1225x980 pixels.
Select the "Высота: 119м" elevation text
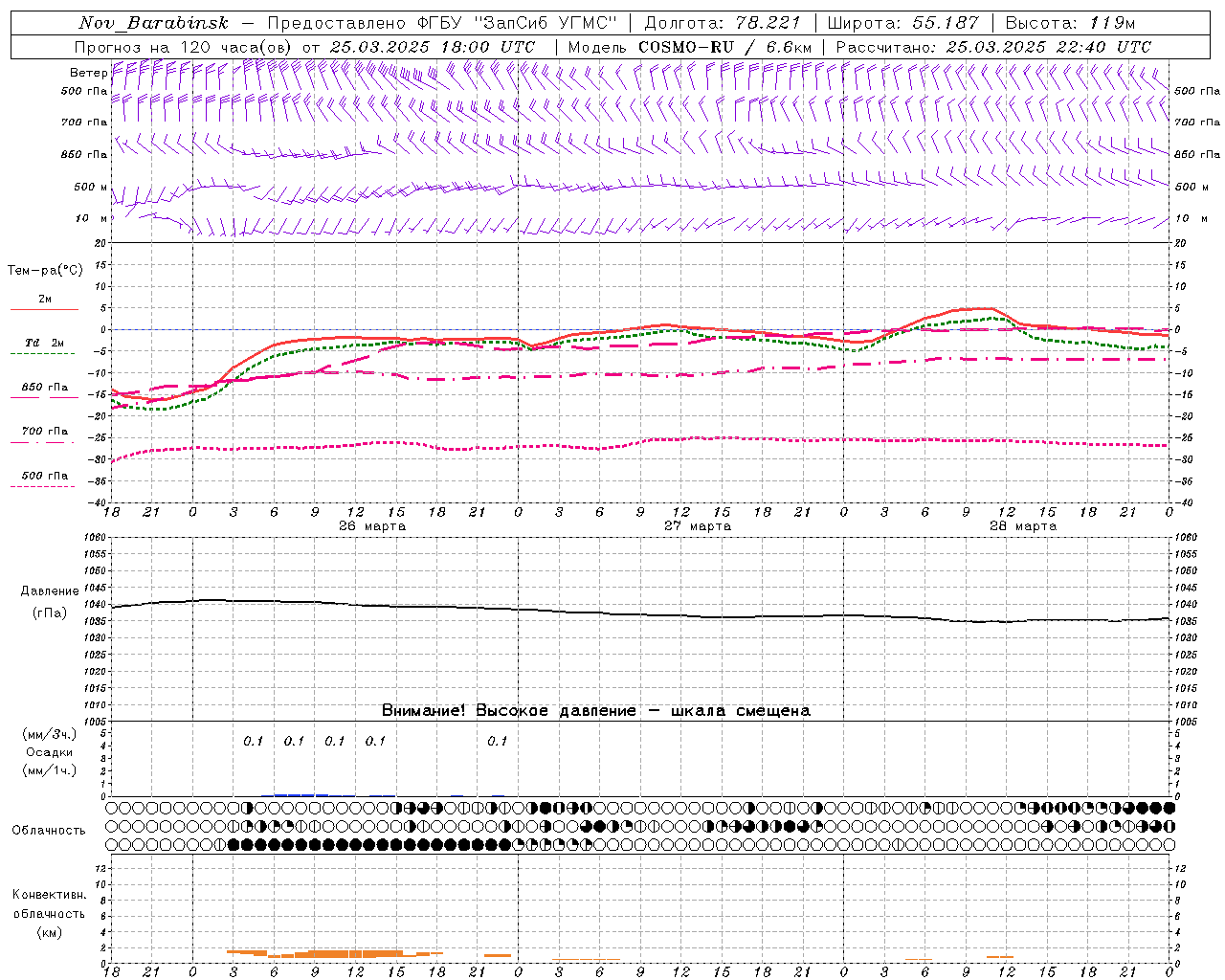tap(1070, 23)
